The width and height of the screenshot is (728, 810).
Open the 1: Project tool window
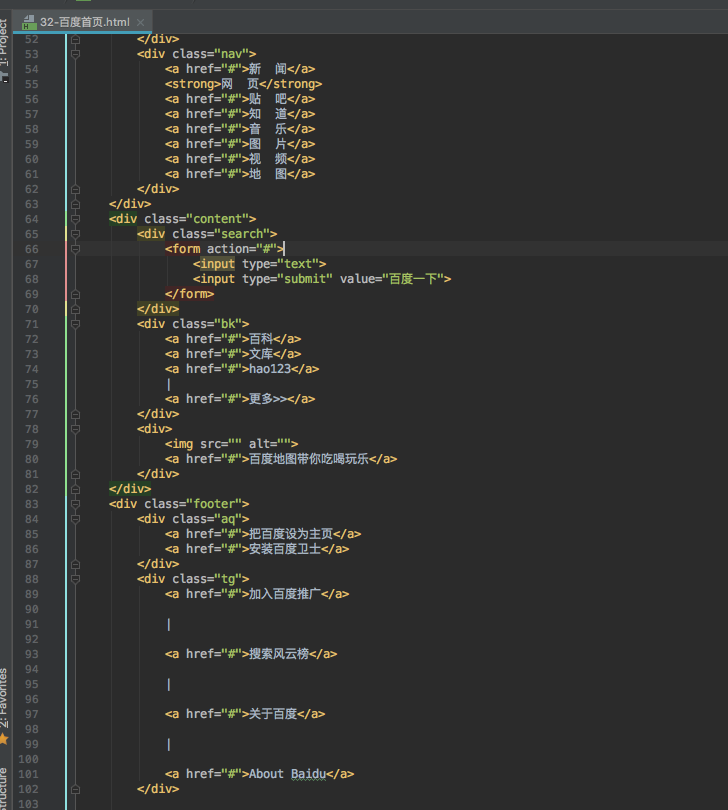point(4,44)
